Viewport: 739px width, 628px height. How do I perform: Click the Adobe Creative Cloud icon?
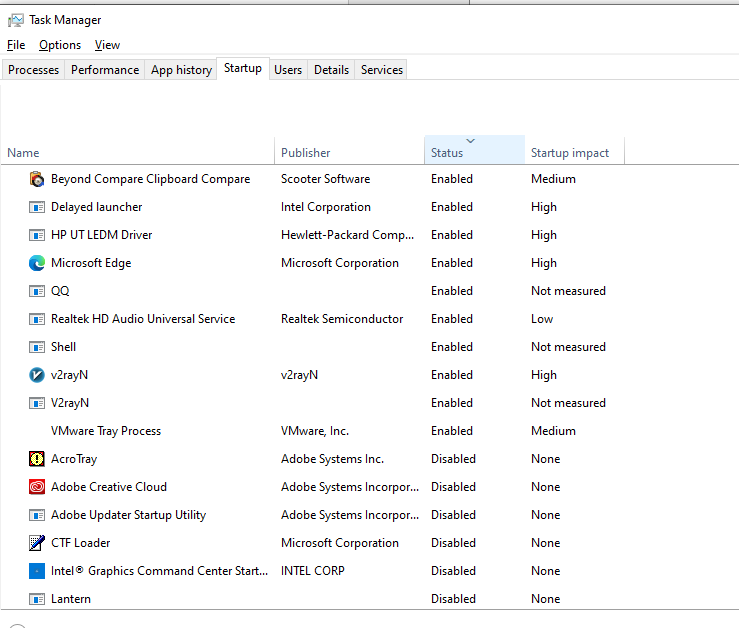(37, 487)
